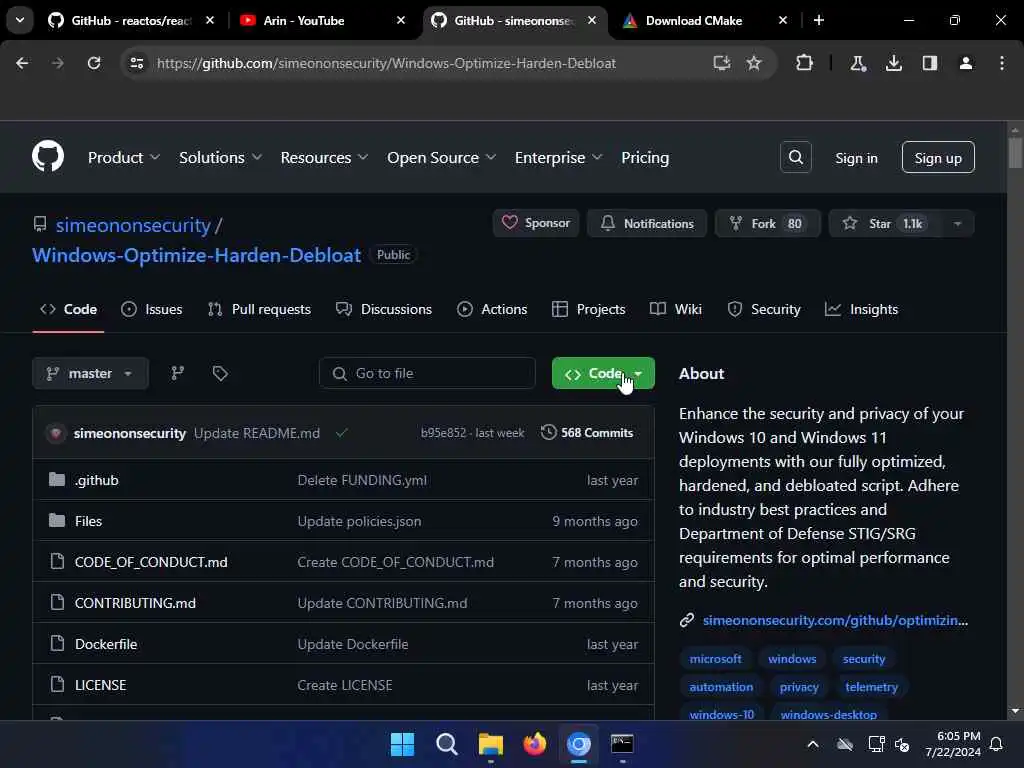Open the Projects tab
The width and height of the screenshot is (1024, 768).
pyautogui.click(x=588, y=309)
